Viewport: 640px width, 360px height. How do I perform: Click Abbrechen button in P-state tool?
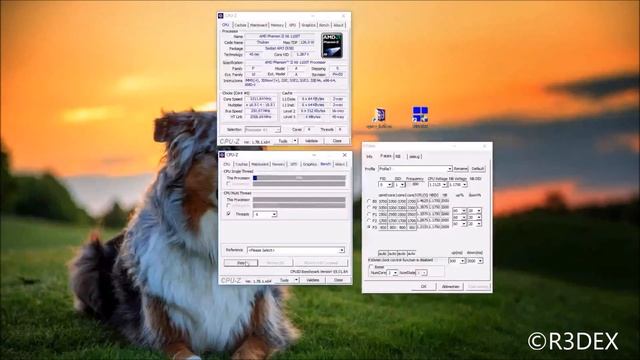click(x=450, y=286)
